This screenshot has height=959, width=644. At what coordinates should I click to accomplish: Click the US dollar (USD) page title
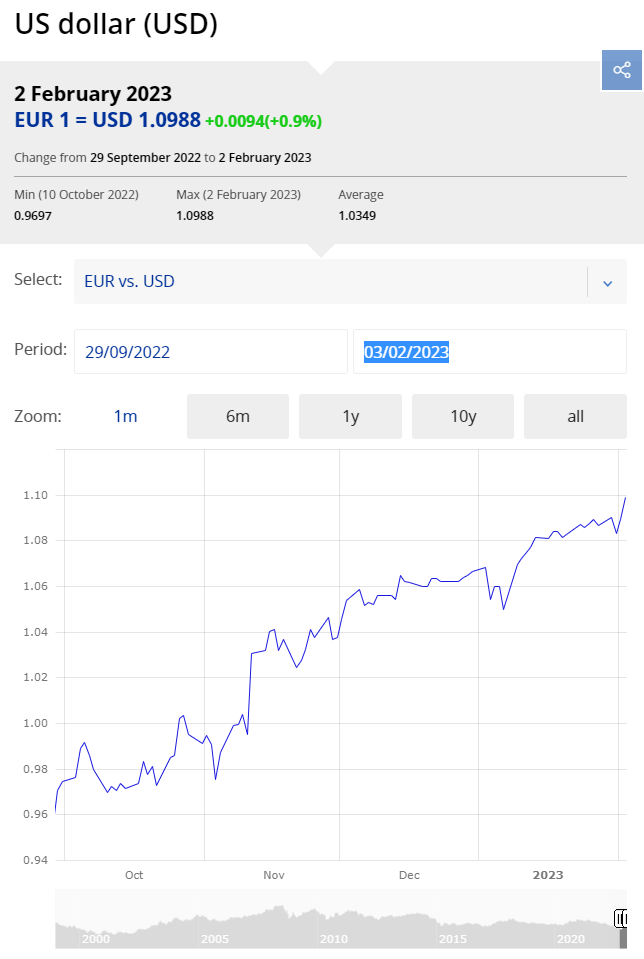(x=116, y=24)
